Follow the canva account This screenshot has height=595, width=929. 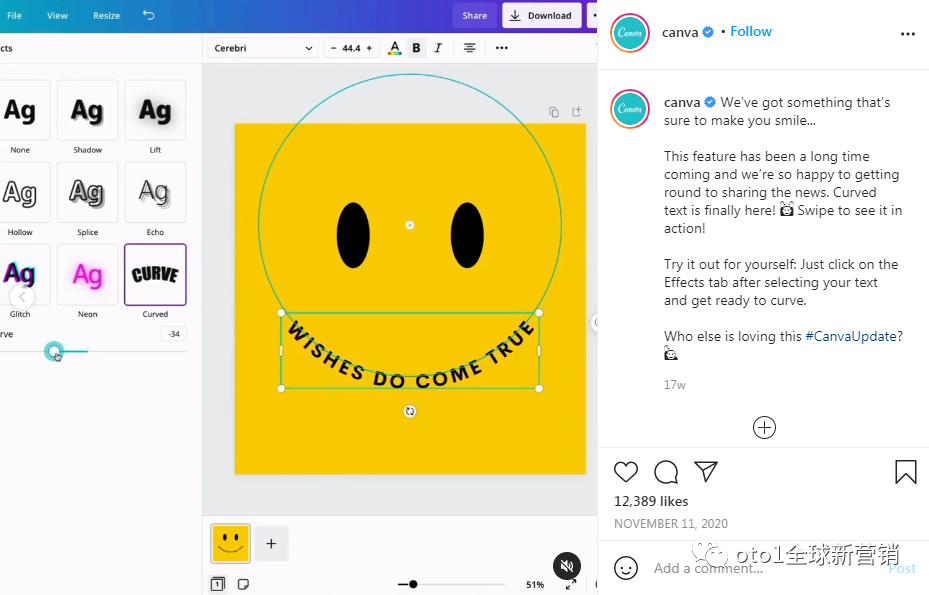[751, 31]
